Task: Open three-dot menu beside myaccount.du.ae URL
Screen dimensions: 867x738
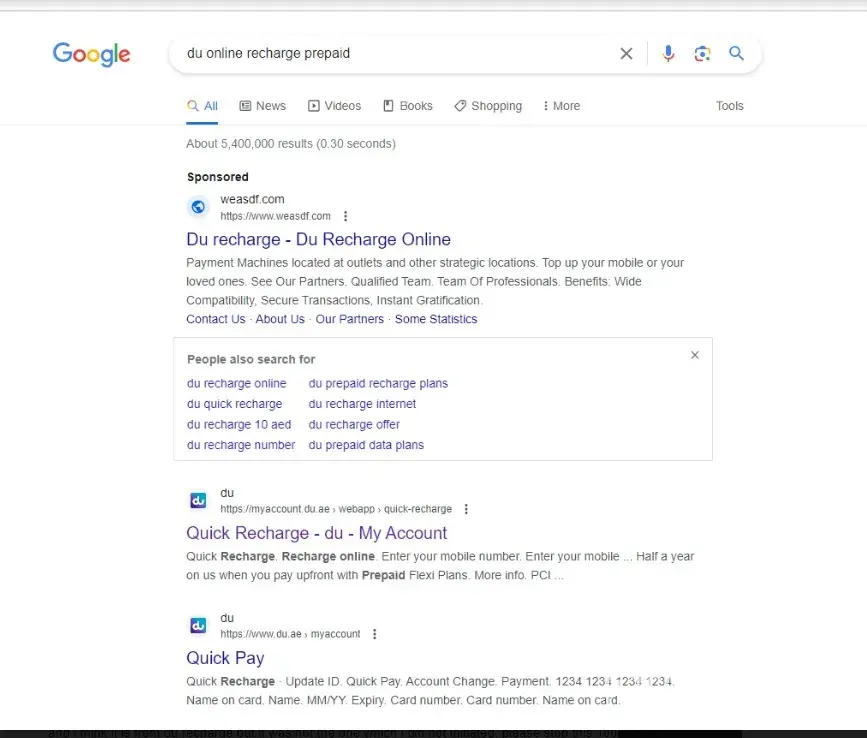Action: [466, 509]
